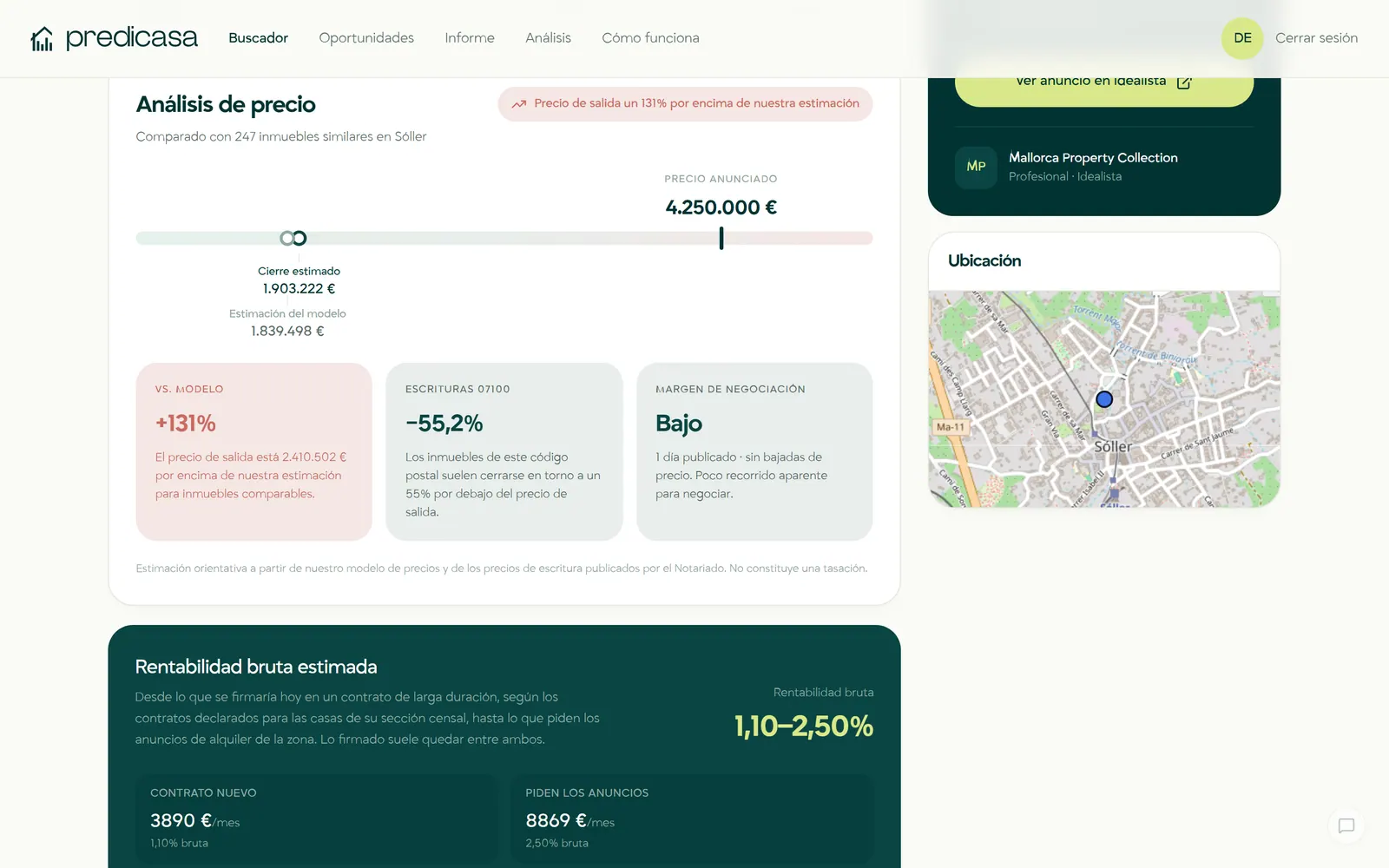Screen dimensions: 1389x868
Task: Open the chat bubble icon
Action: tap(1346, 825)
